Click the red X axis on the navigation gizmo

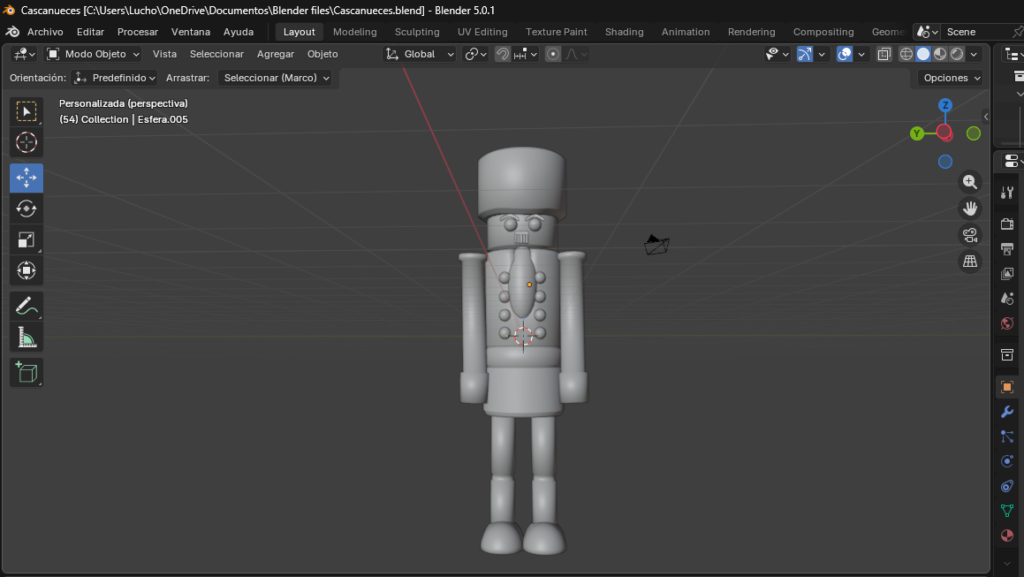tap(944, 132)
